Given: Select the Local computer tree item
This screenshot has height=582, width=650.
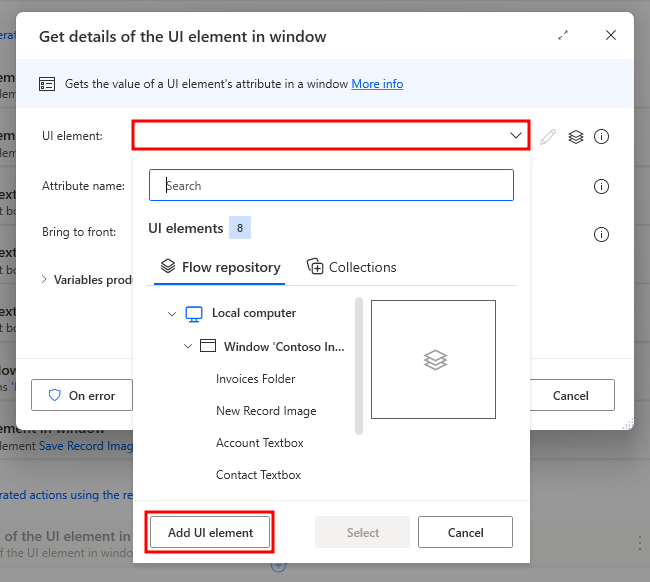Looking at the screenshot, I should 254,313.
